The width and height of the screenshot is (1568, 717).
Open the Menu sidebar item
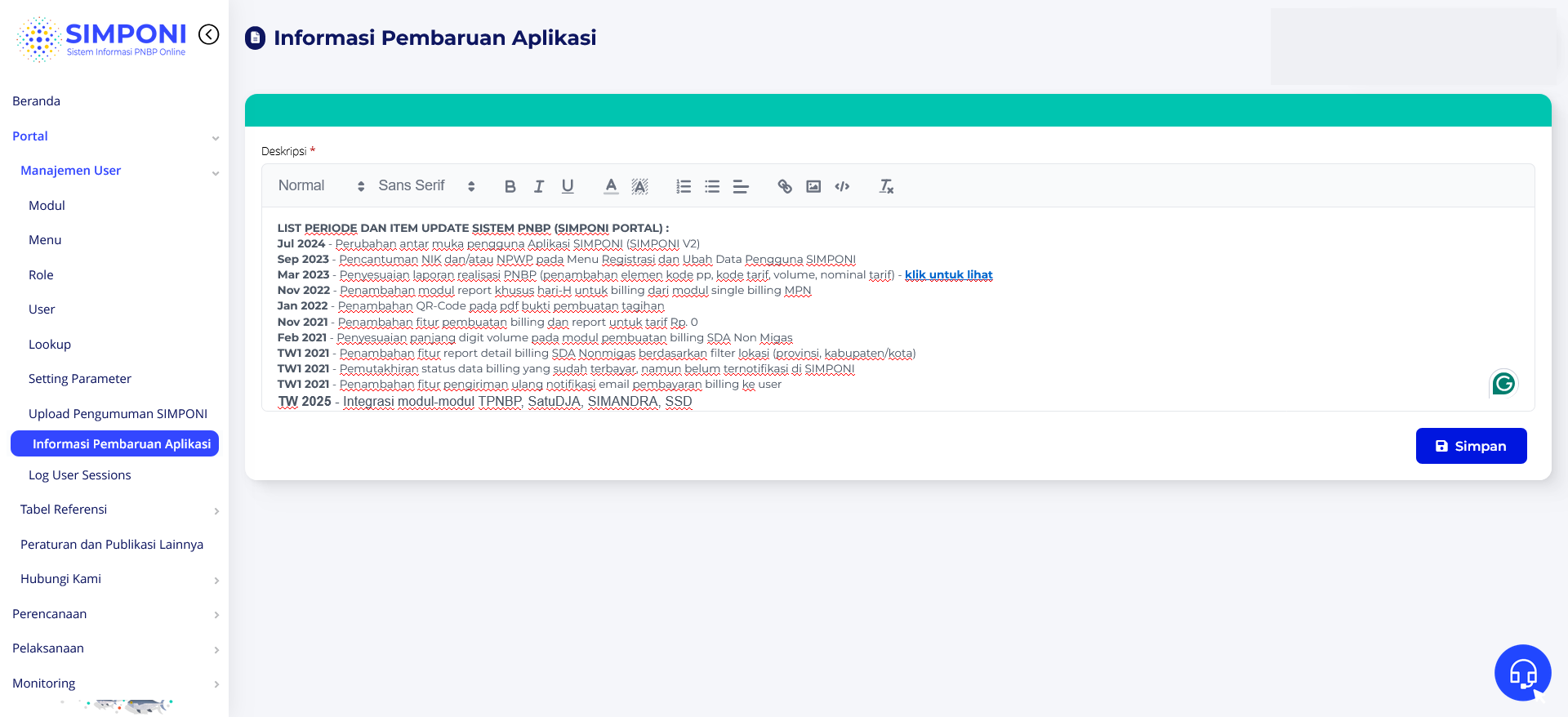tap(45, 240)
